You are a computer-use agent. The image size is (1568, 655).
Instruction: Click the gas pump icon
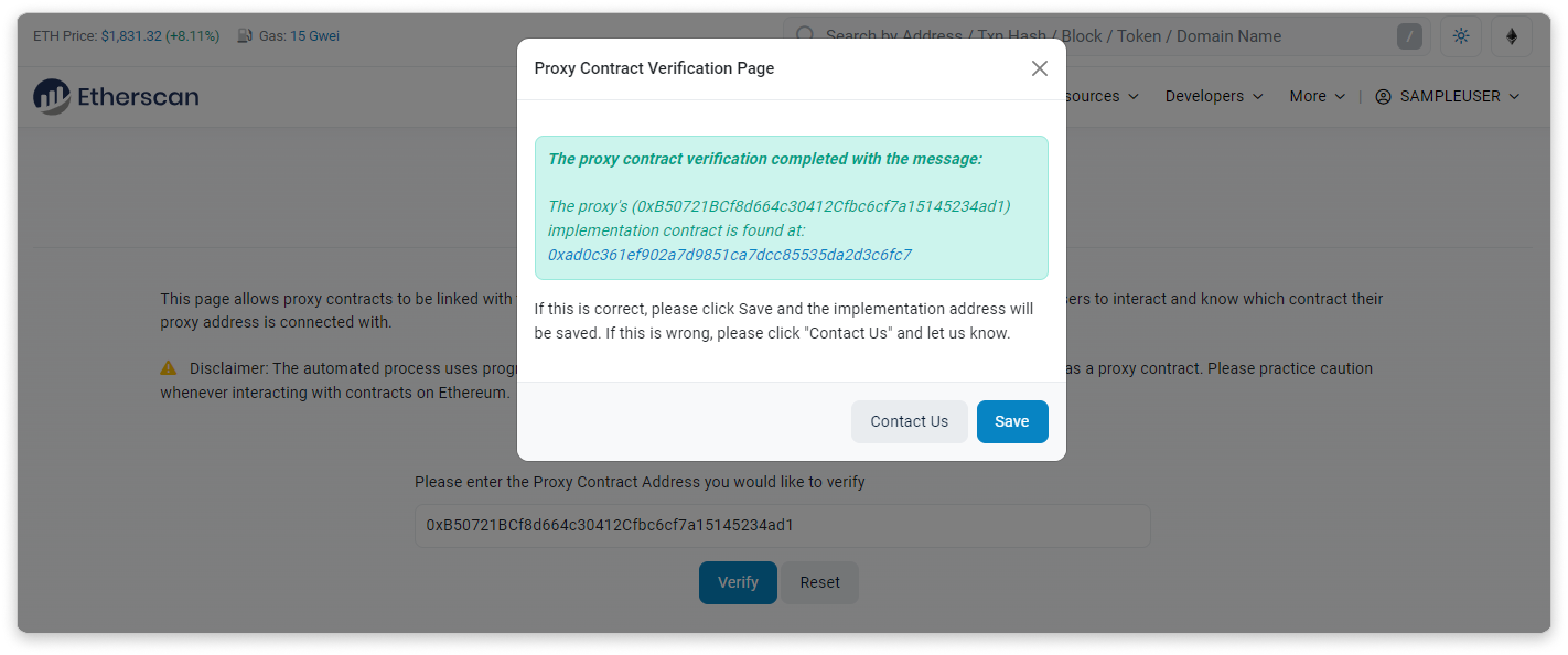coord(245,36)
